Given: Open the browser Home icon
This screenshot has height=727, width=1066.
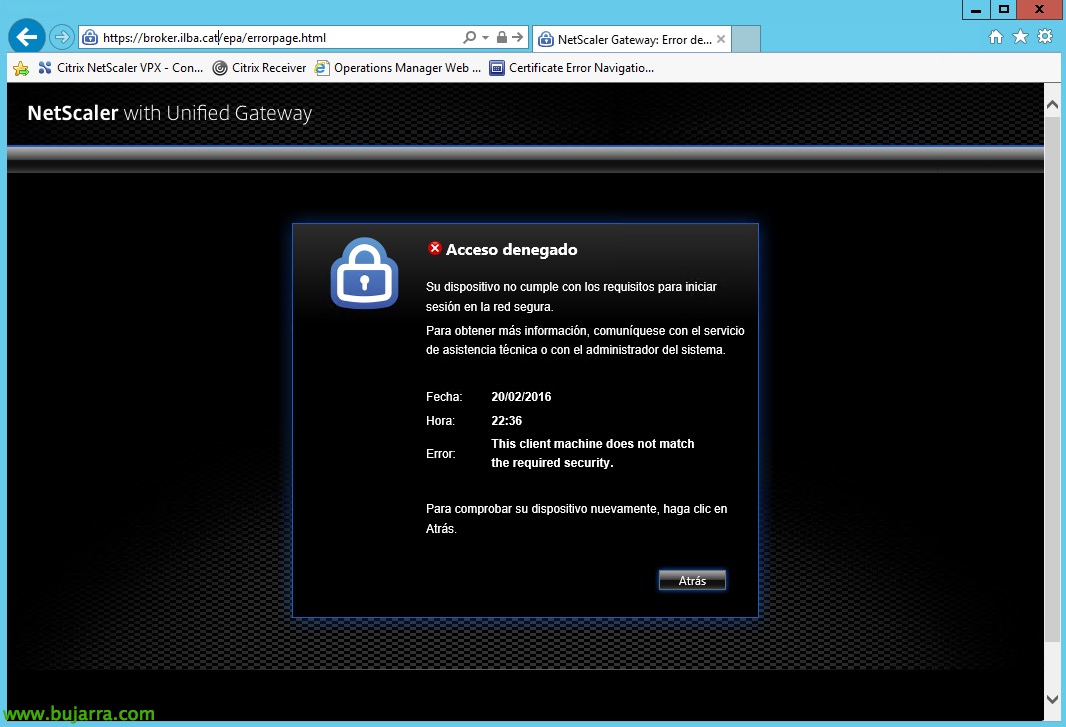Looking at the screenshot, I should click(995, 37).
